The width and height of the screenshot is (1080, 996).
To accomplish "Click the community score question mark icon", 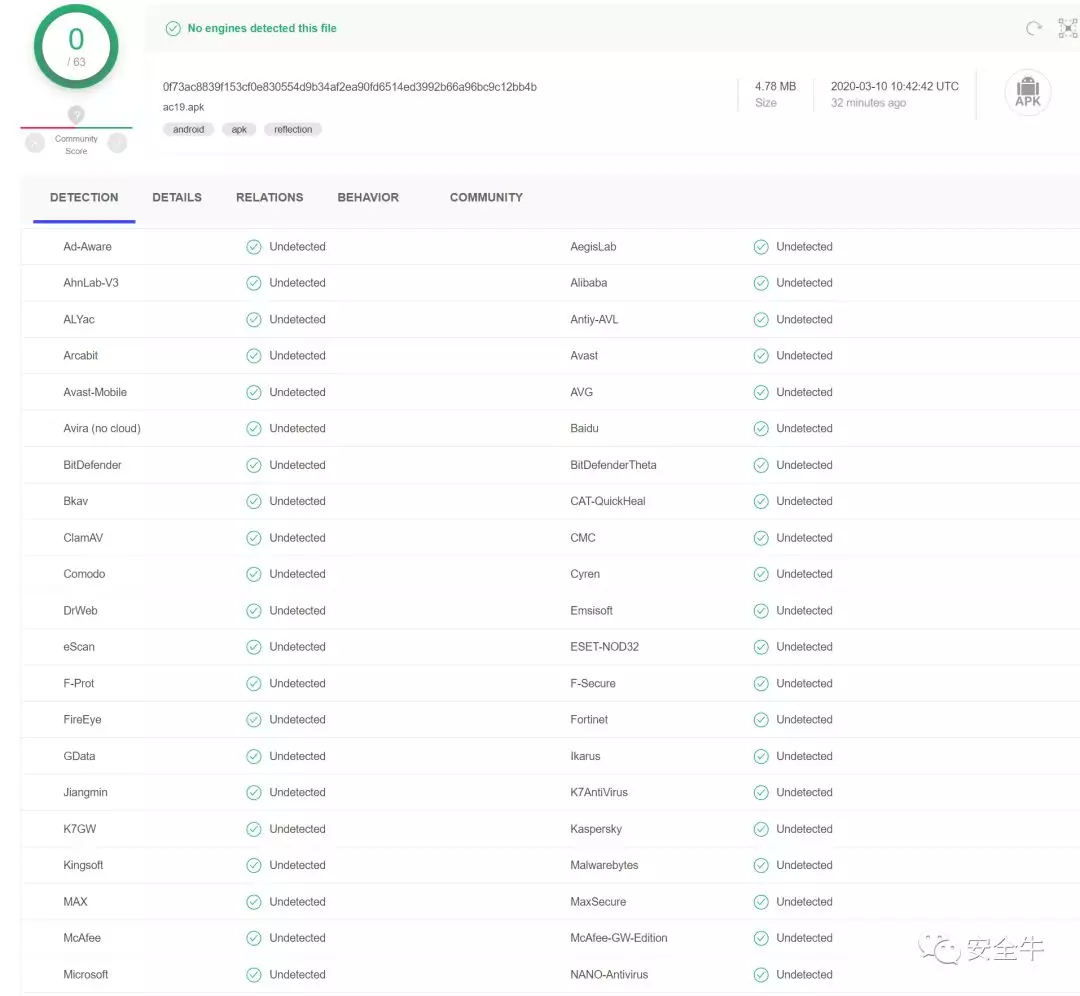I will pos(76,115).
